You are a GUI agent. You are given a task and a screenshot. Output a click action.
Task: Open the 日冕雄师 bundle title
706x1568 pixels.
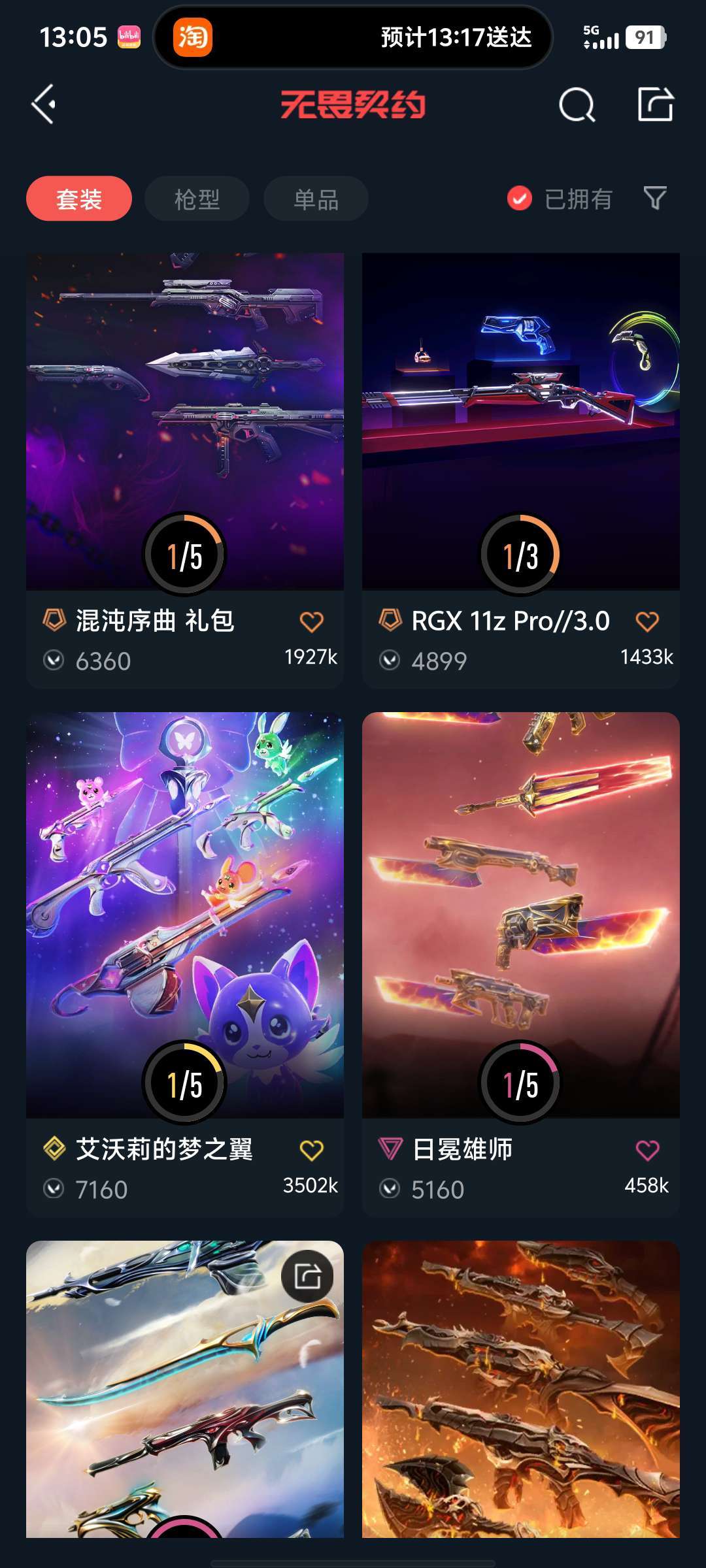(462, 1149)
